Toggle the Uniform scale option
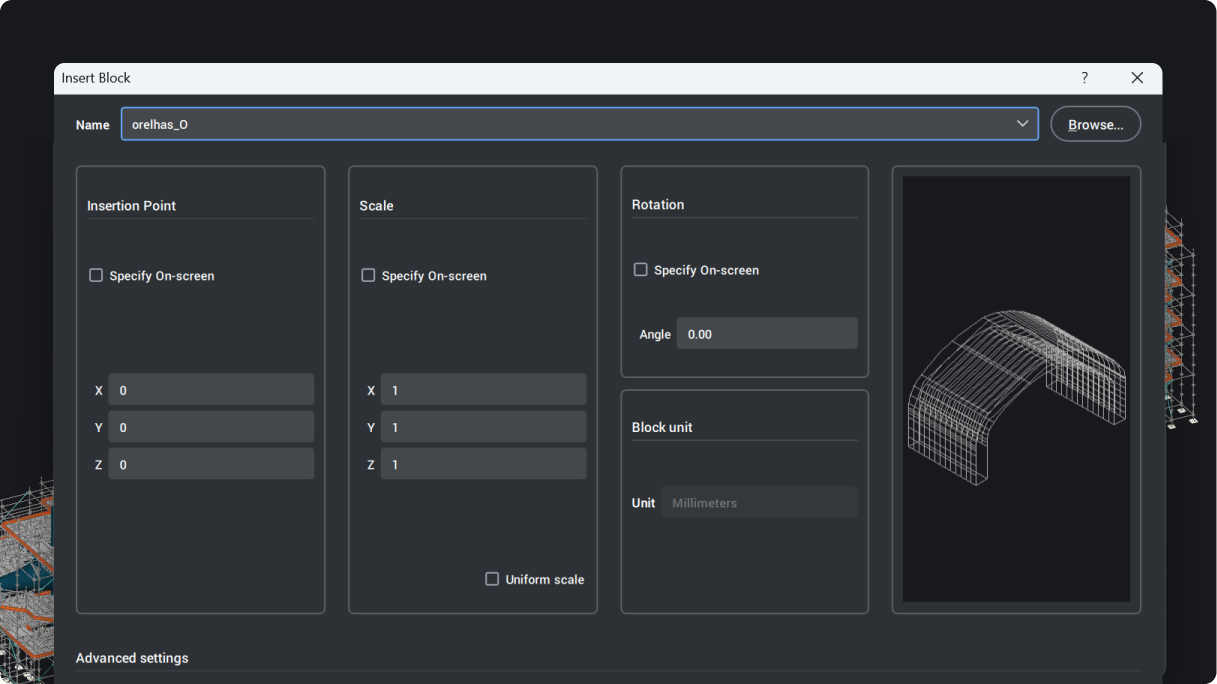The width and height of the screenshot is (1217, 684). (491, 578)
